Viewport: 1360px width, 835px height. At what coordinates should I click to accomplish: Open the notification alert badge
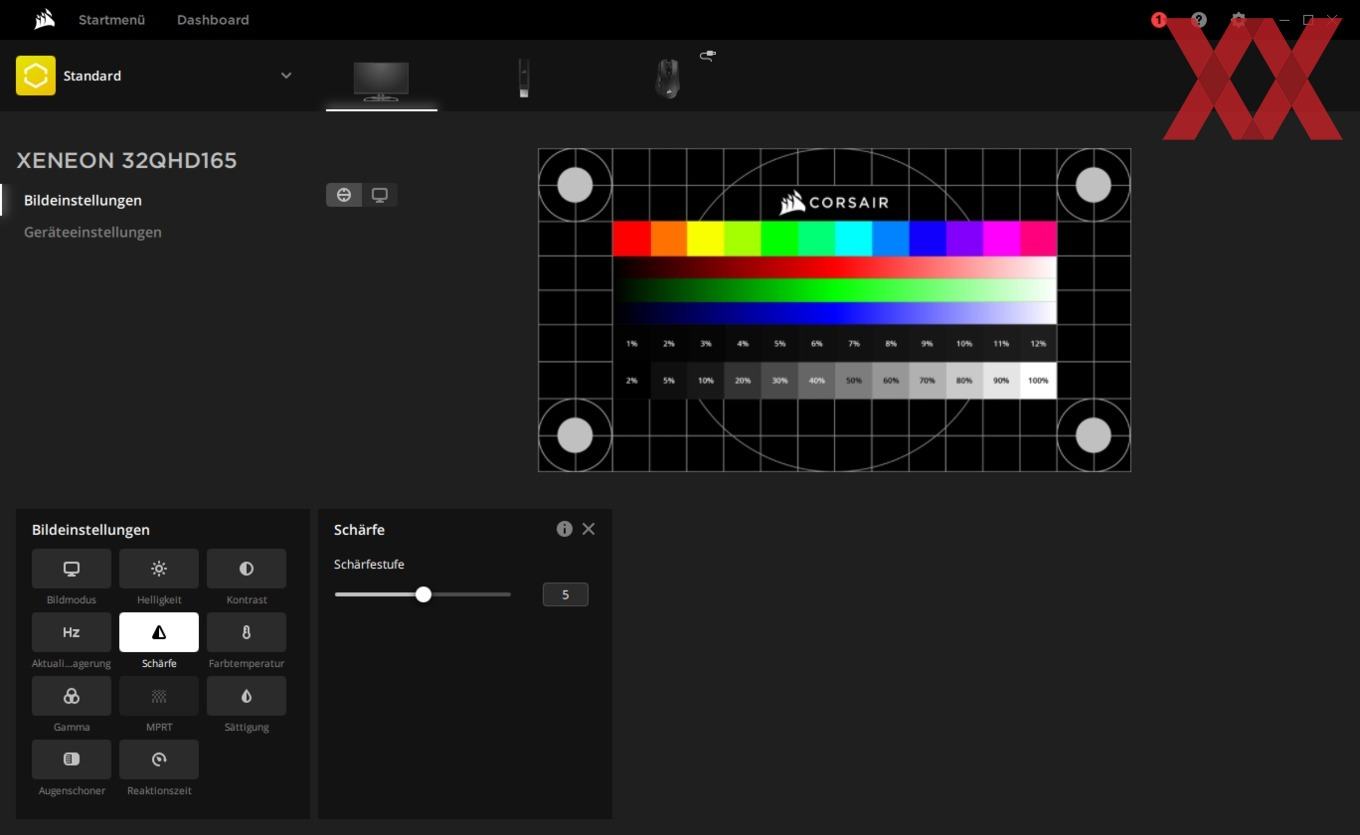click(x=1158, y=19)
